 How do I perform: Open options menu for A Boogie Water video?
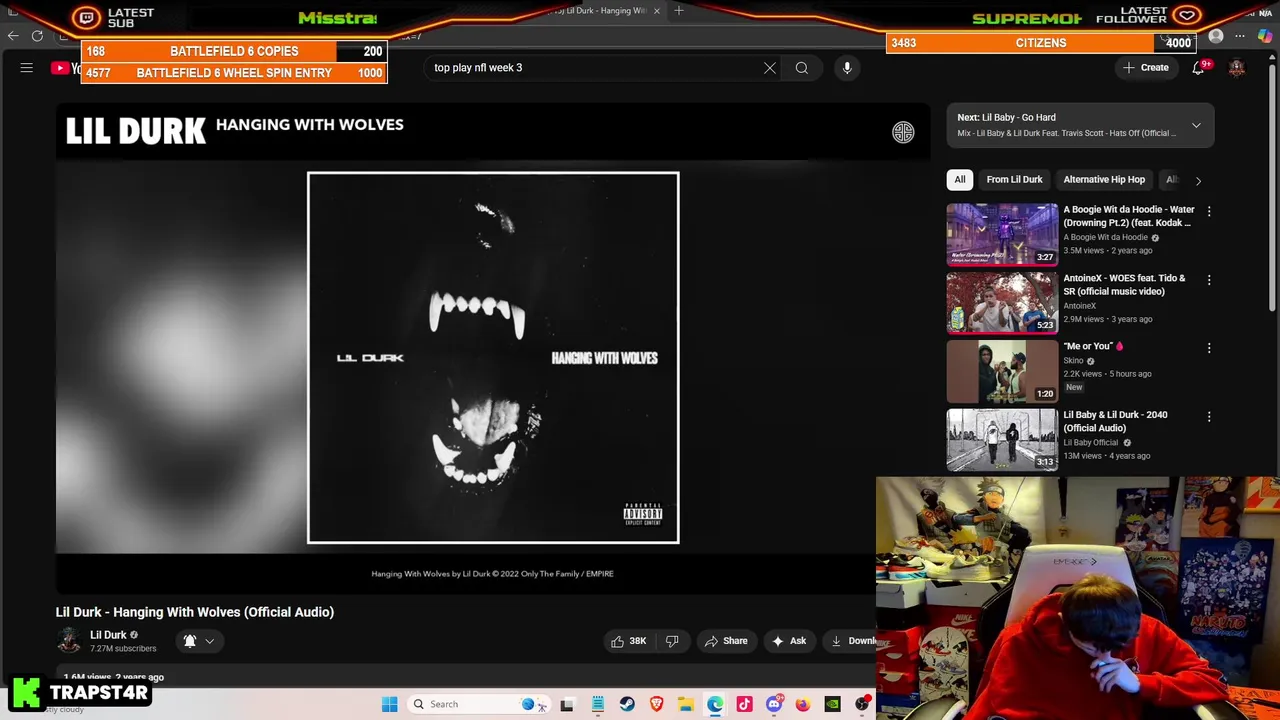tap(1209, 212)
